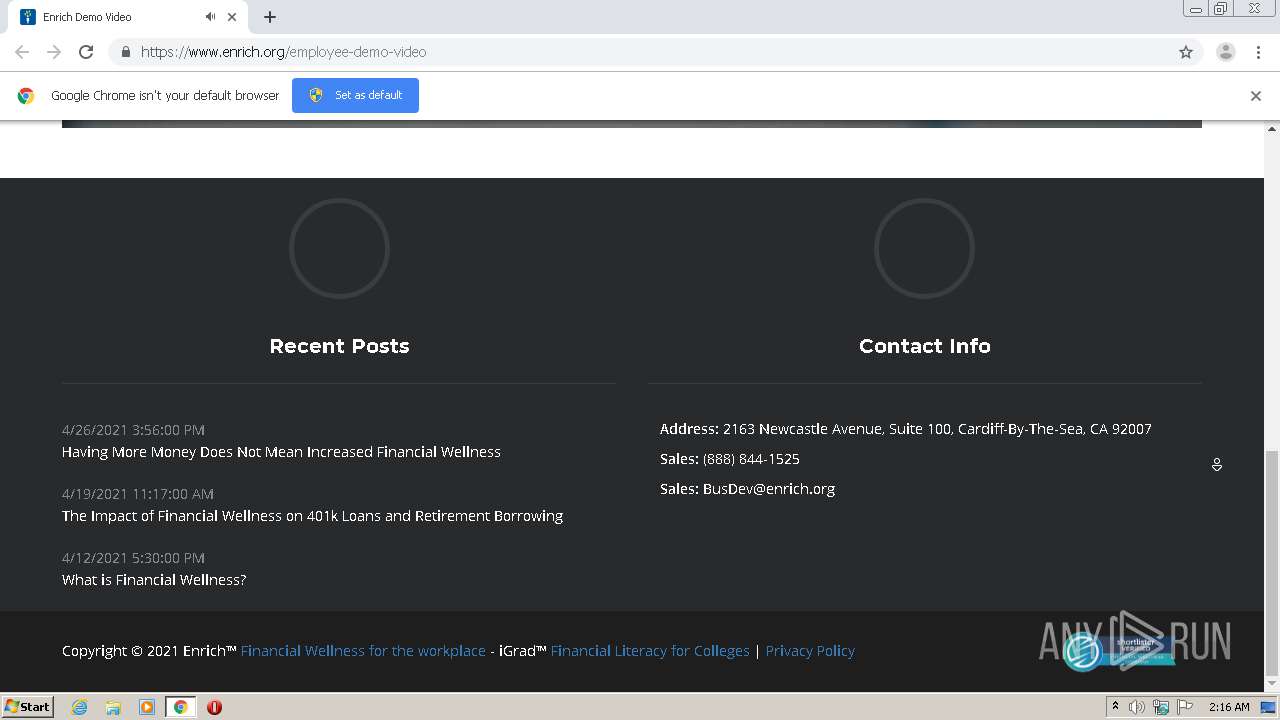1280x720 pixels.
Task: Open the media player taskbar icon
Action: (x=147, y=707)
